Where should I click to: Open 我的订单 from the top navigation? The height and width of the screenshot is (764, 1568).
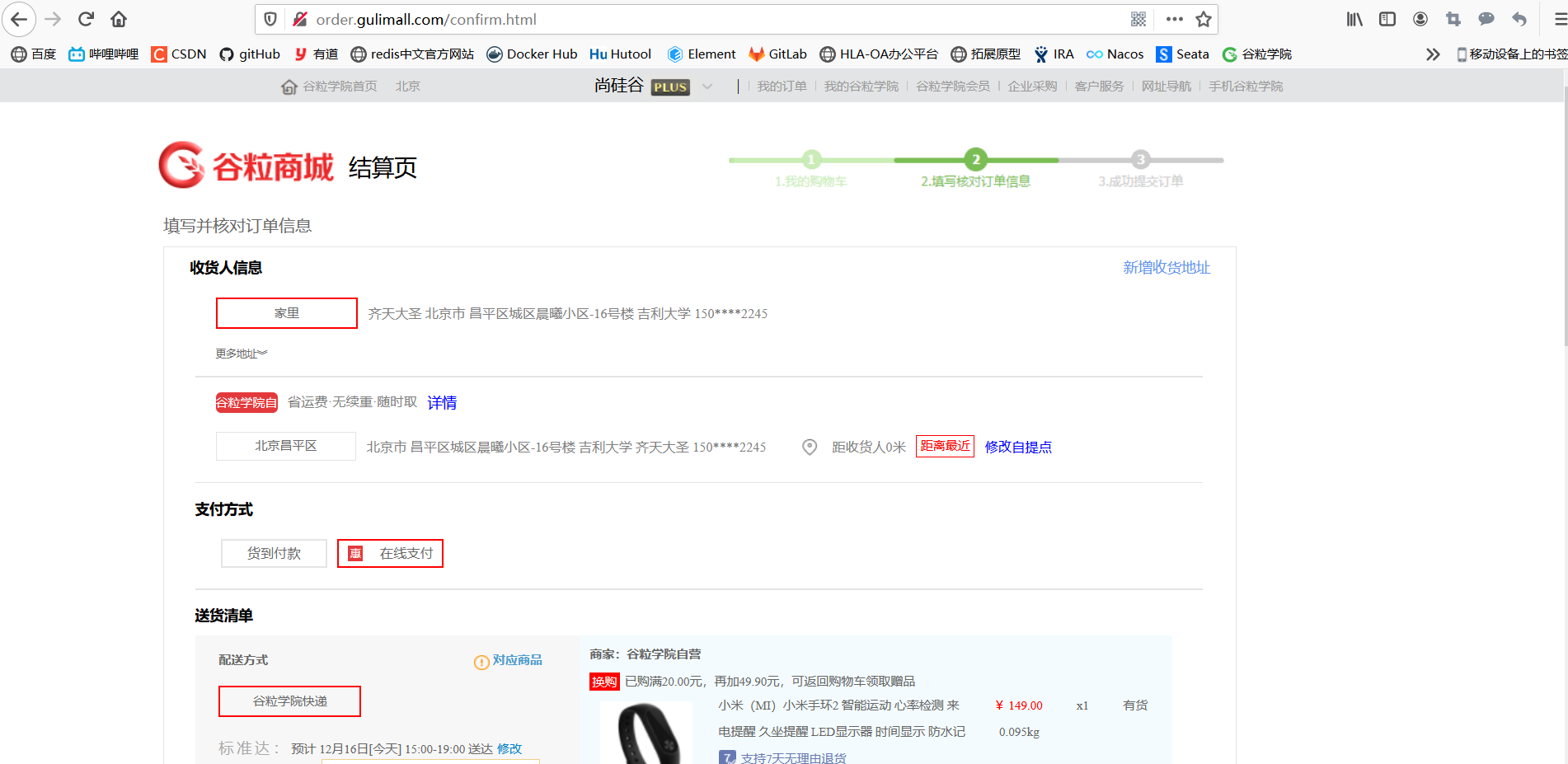(x=782, y=86)
